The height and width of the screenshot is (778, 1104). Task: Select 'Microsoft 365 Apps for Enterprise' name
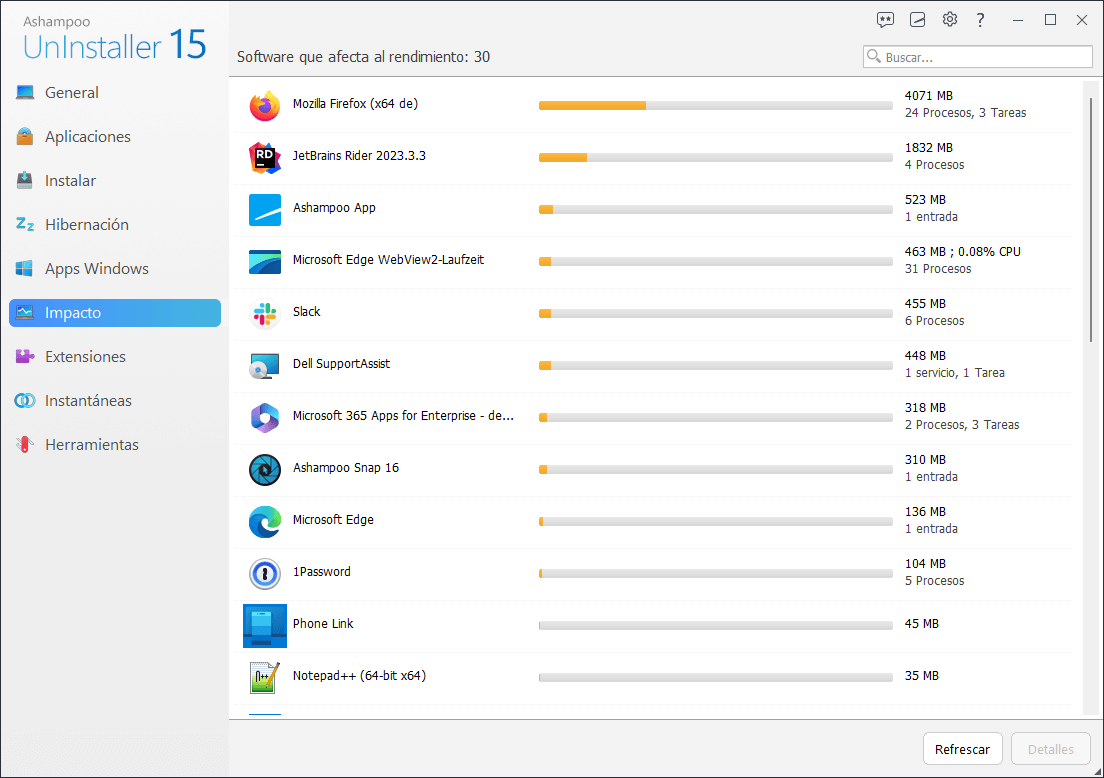point(403,415)
